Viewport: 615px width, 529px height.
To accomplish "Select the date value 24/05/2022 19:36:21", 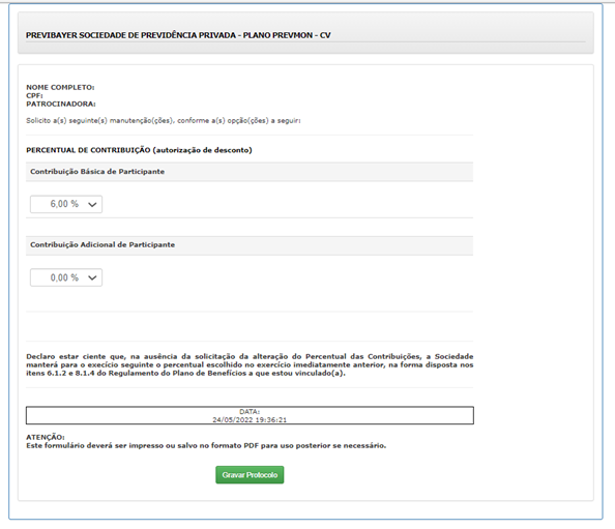I will tap(249, 420).
